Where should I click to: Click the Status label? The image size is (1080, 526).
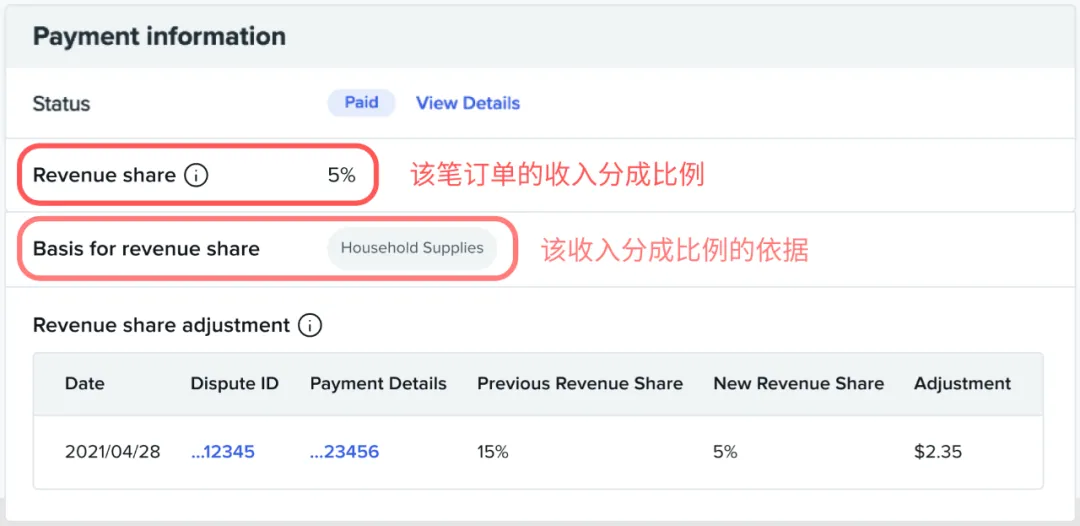coord(61,104)
